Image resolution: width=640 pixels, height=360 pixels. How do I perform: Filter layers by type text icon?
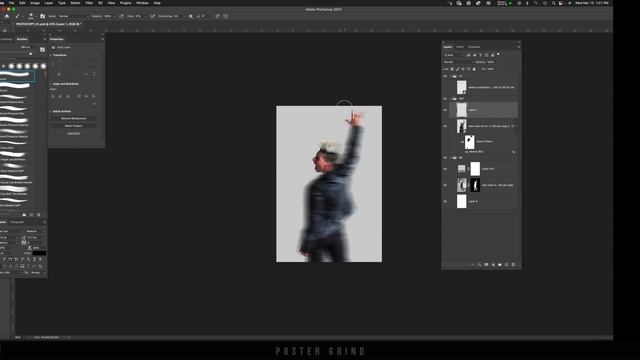480,55
